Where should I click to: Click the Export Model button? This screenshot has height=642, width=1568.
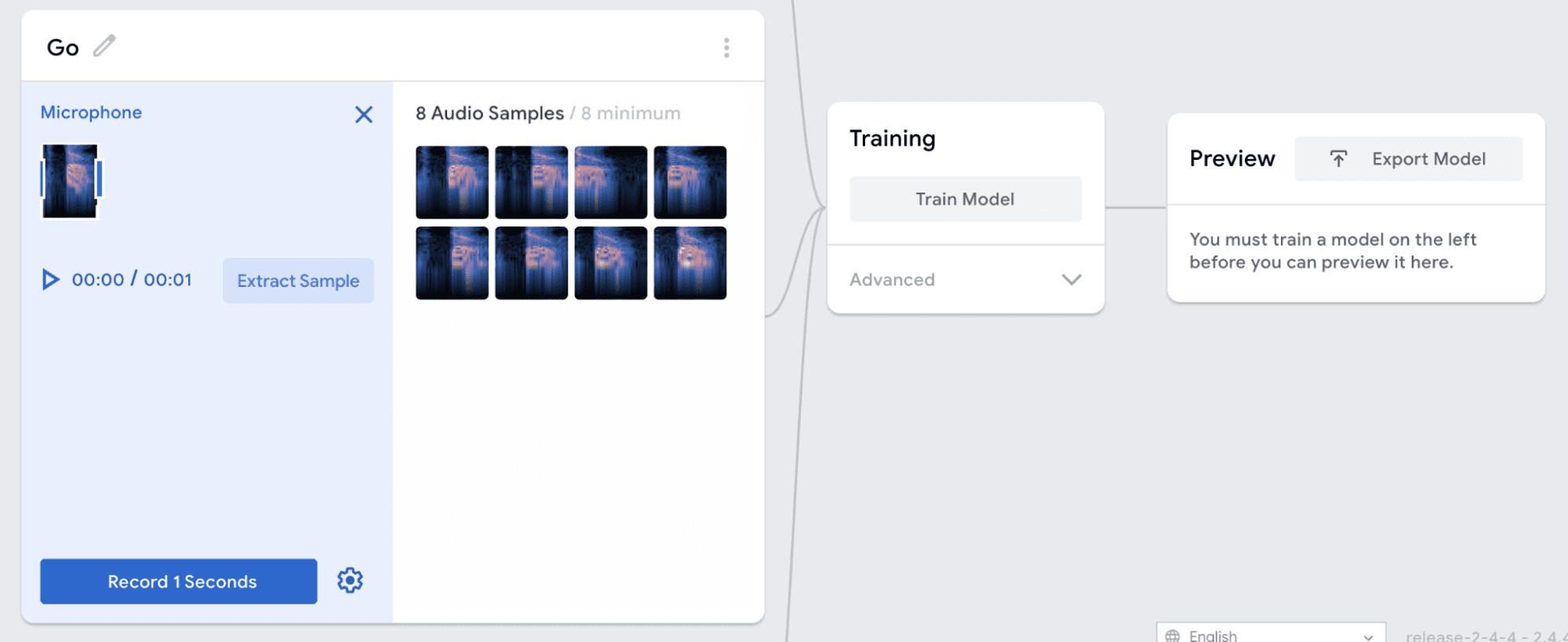[x=1428, y=159]
